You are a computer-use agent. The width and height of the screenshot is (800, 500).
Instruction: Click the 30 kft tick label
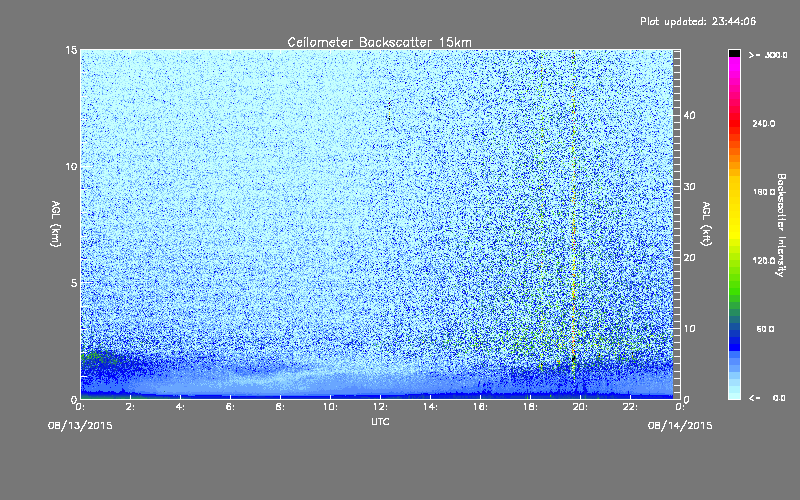point(689,187)
